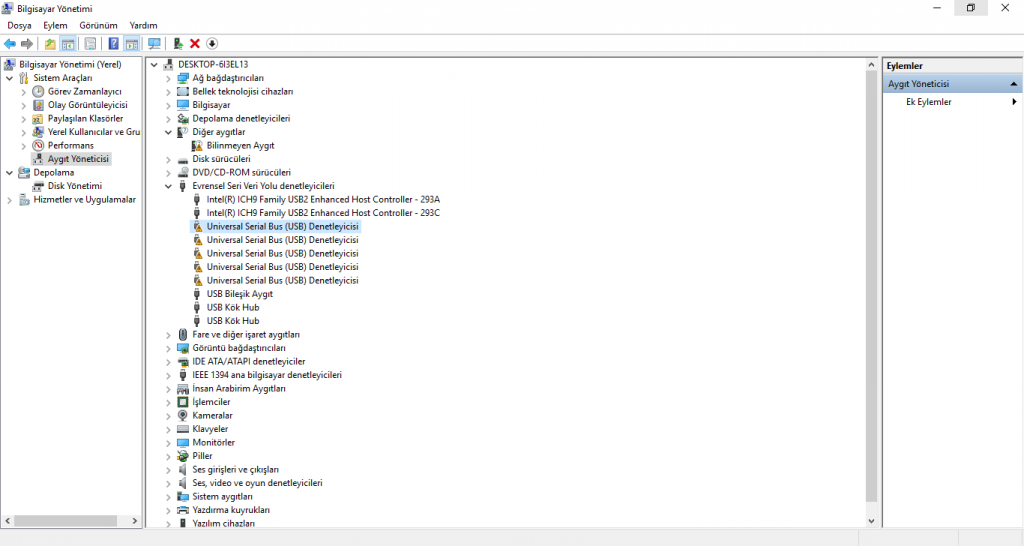Click Depolama denetleyicileri icon
Screen dimensions: 1024x546
coord(183,119)
